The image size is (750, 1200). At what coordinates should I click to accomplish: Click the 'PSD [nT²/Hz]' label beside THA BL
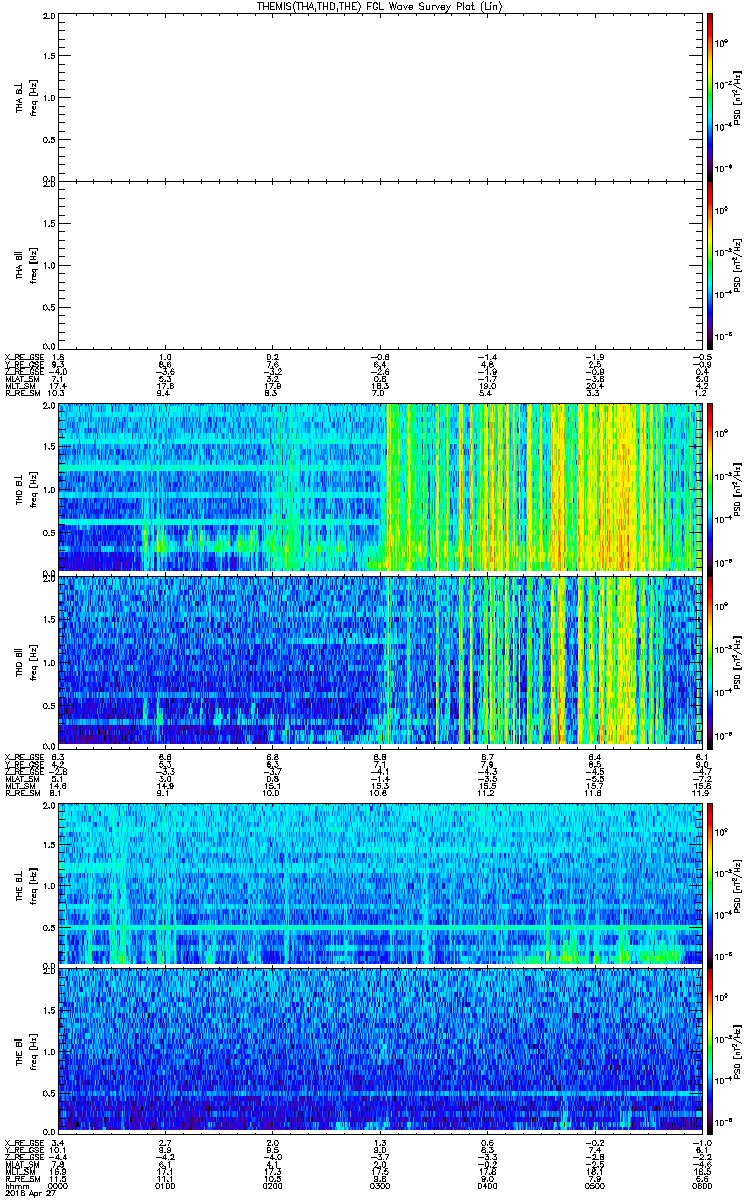(737, 97)
